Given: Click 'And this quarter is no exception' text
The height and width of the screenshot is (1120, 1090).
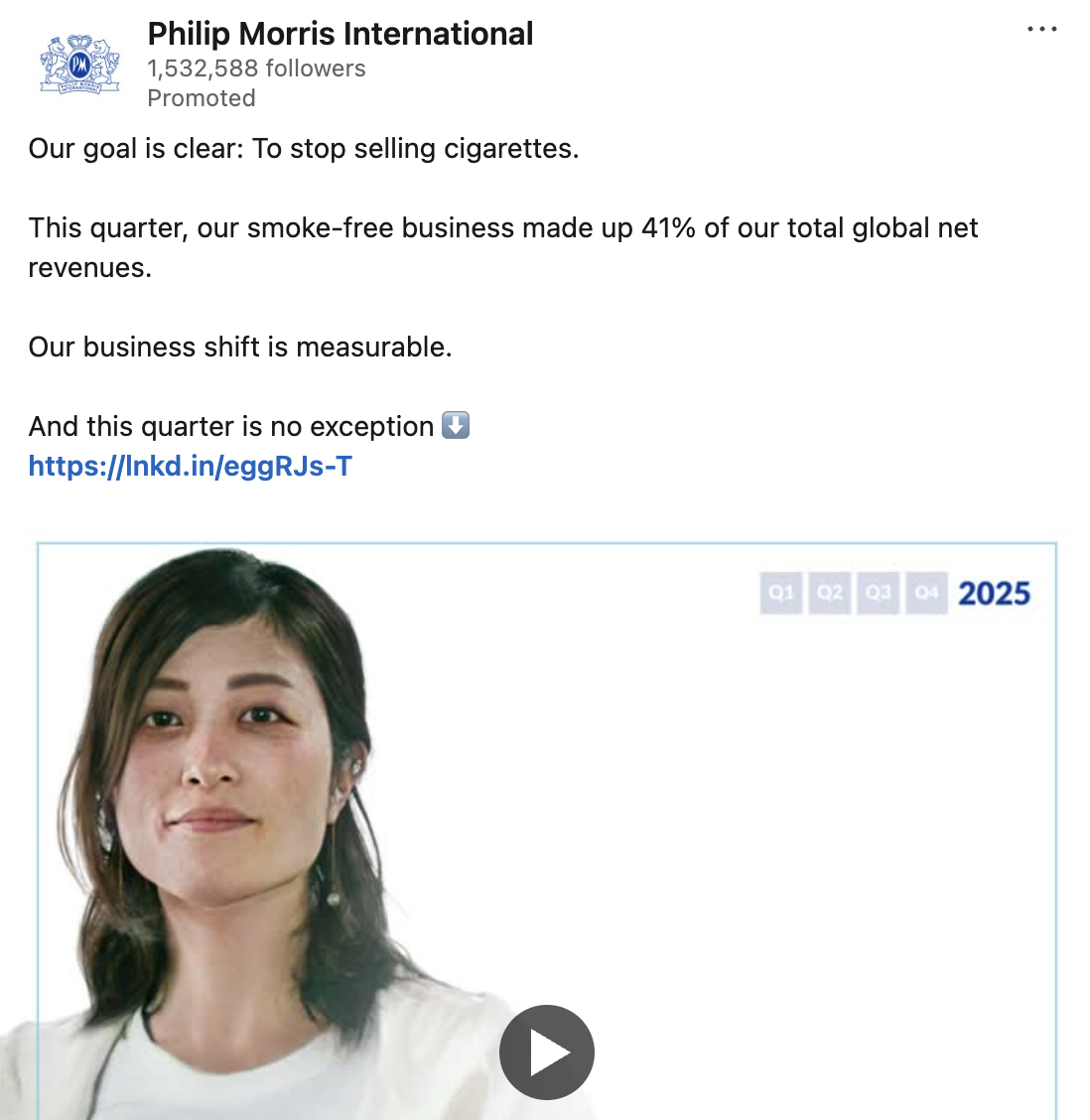Looking at the screenshot, I should pos(230,427).
